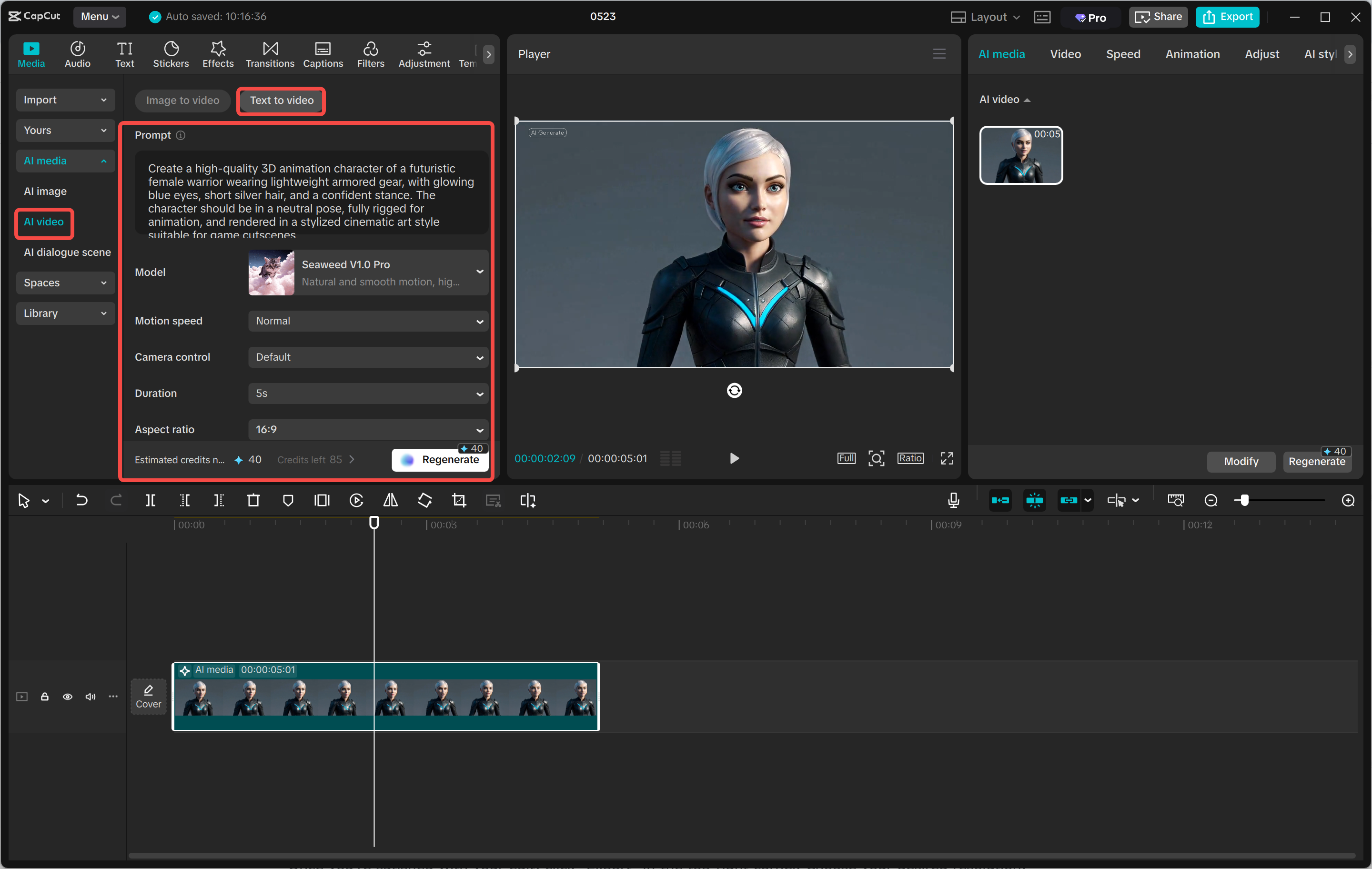Open the Model selector showing Seaweed V1.0 Pro
Image resolution: width=1372 pixels, height=869 pixels.
pos(367,273)
